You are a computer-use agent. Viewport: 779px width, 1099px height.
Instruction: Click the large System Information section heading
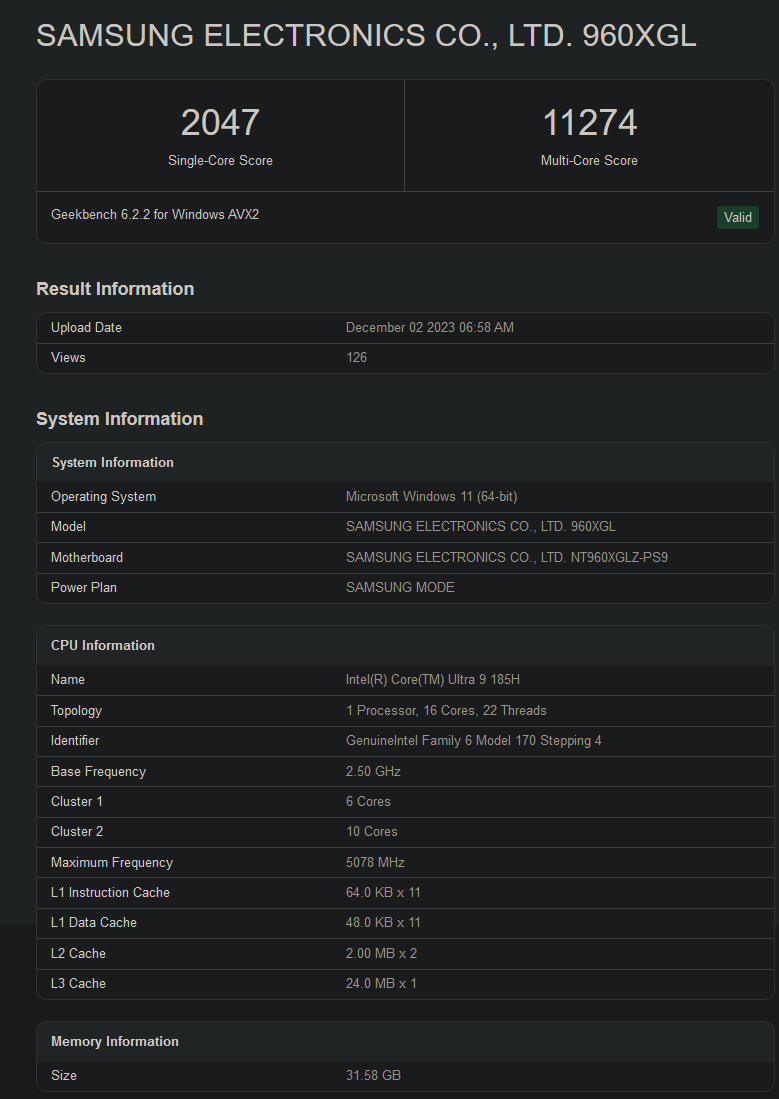pyautogui.click(x=120, y=418)
